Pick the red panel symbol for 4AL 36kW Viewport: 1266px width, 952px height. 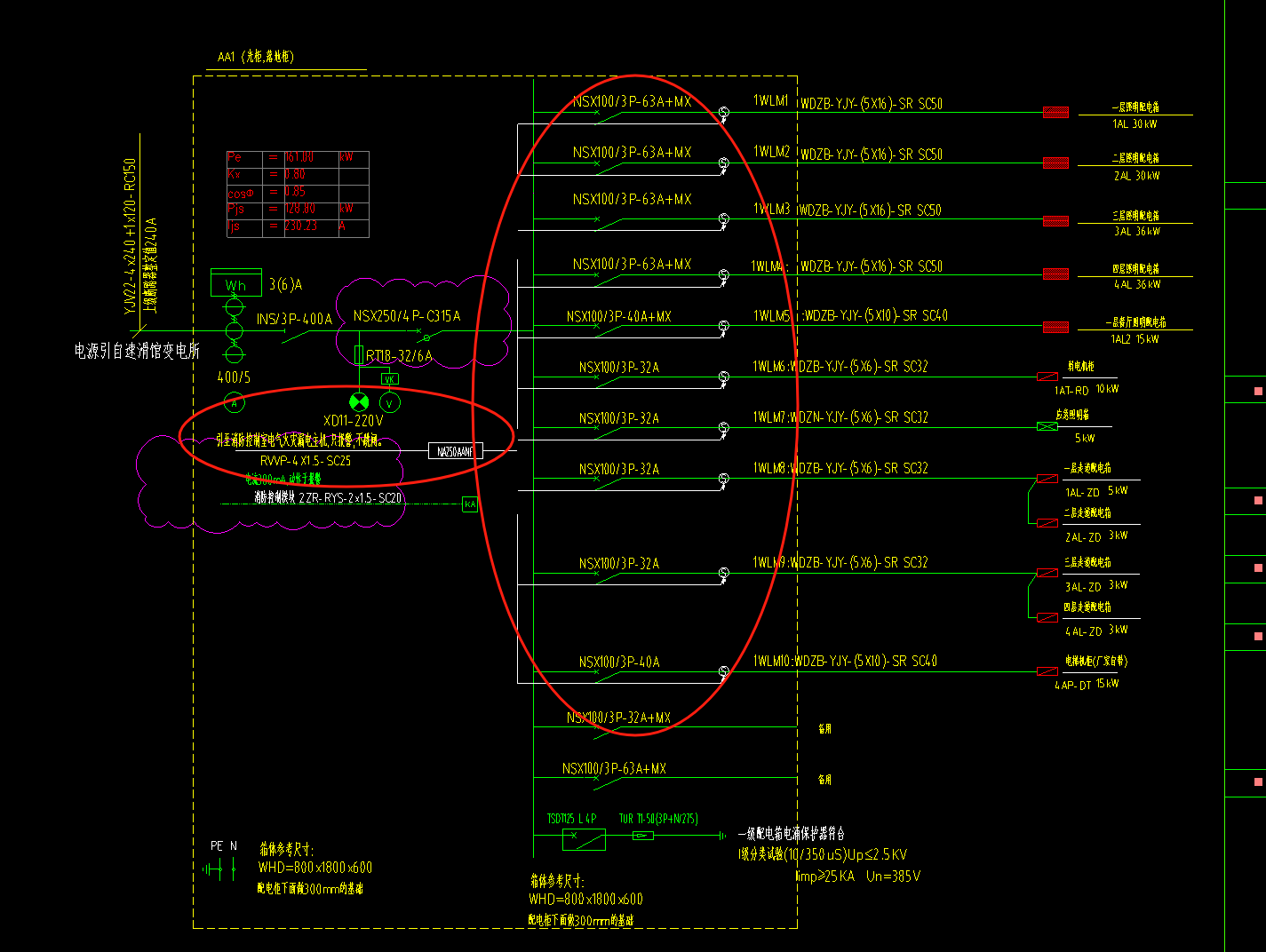tap(1055, 274)
